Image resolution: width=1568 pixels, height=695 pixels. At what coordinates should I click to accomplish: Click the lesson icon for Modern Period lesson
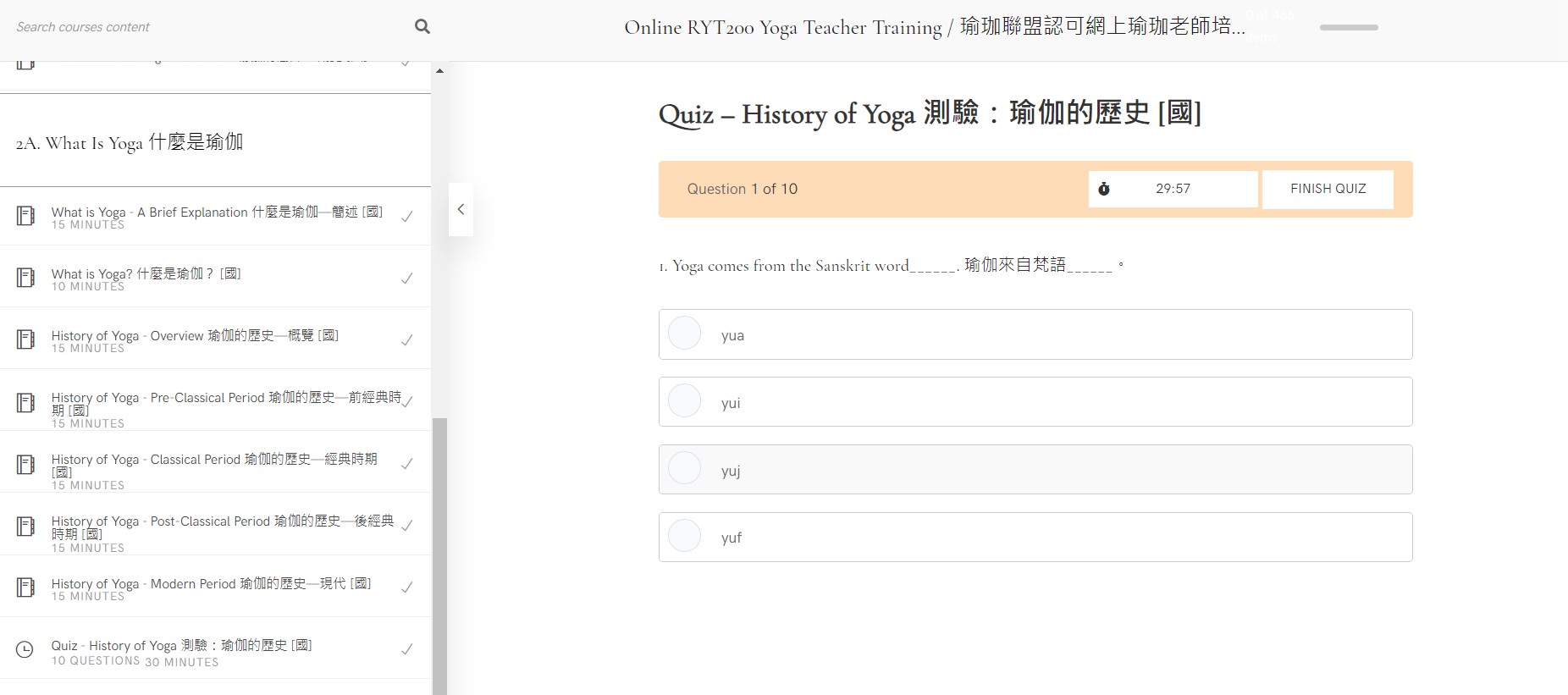click(x=26, y=587)
